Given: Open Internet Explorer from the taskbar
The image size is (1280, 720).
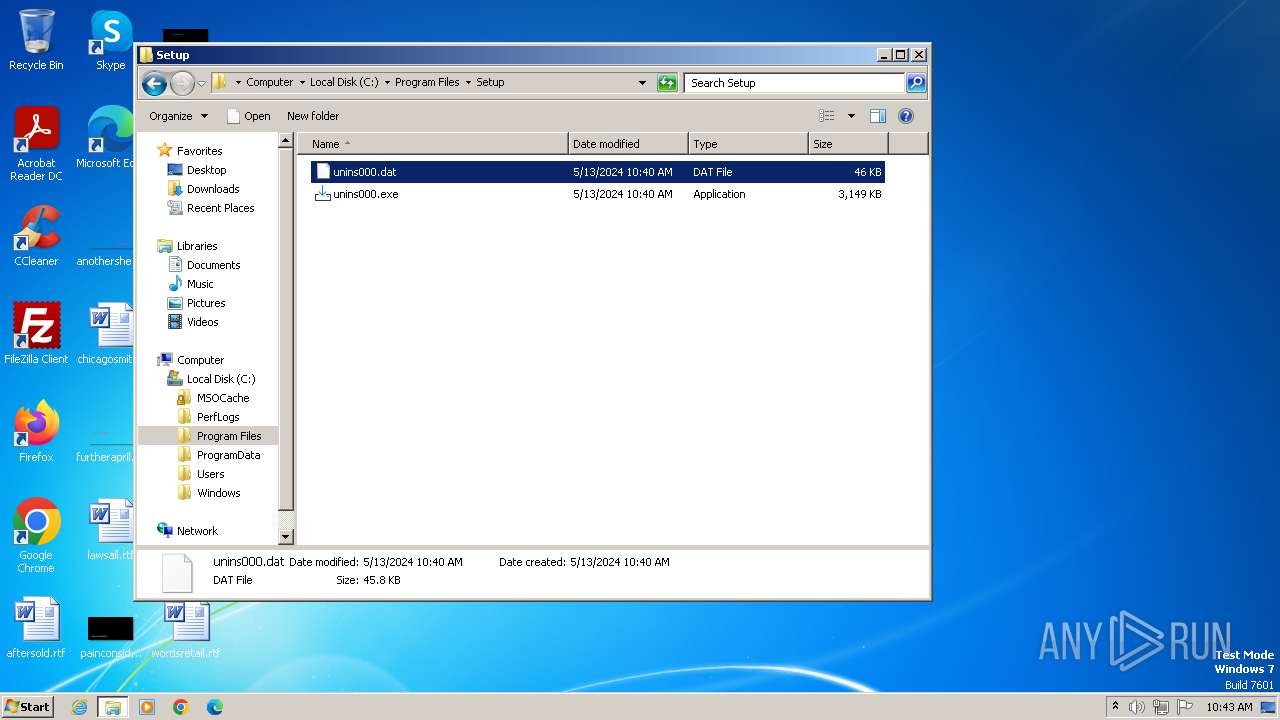Looking at the screenshot, I should [79, 707].
